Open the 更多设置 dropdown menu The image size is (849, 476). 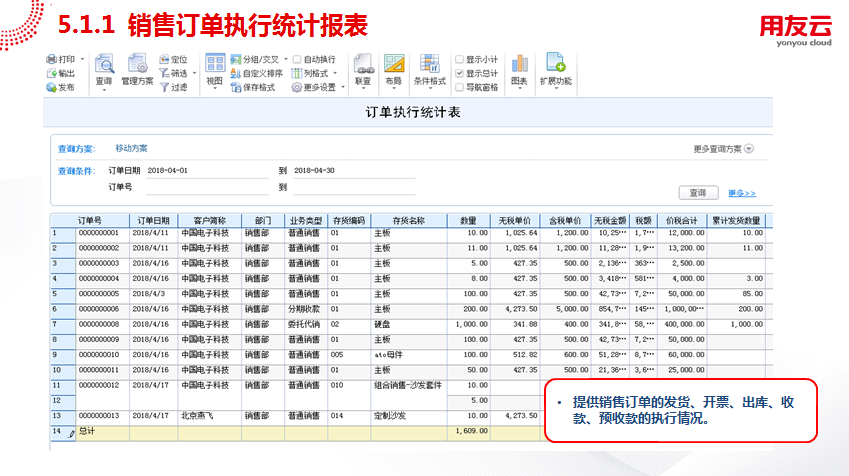(319, 87)
